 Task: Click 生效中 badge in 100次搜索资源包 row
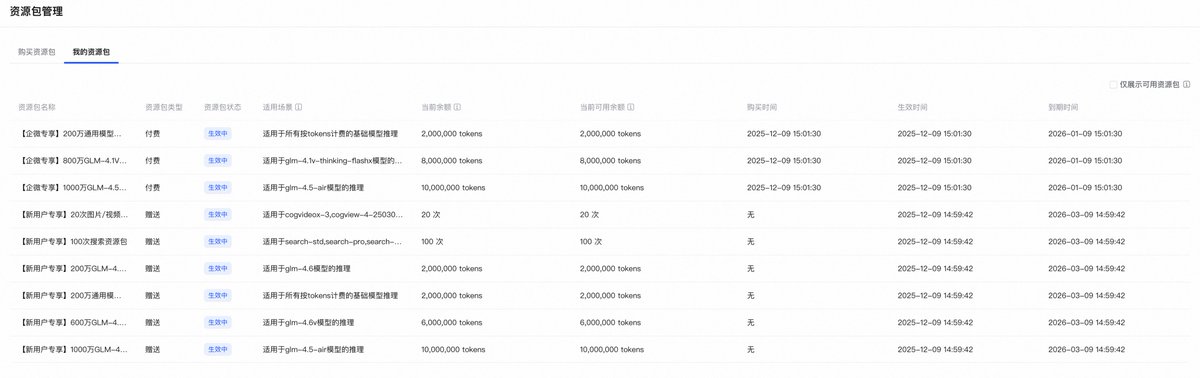point(217,241)
